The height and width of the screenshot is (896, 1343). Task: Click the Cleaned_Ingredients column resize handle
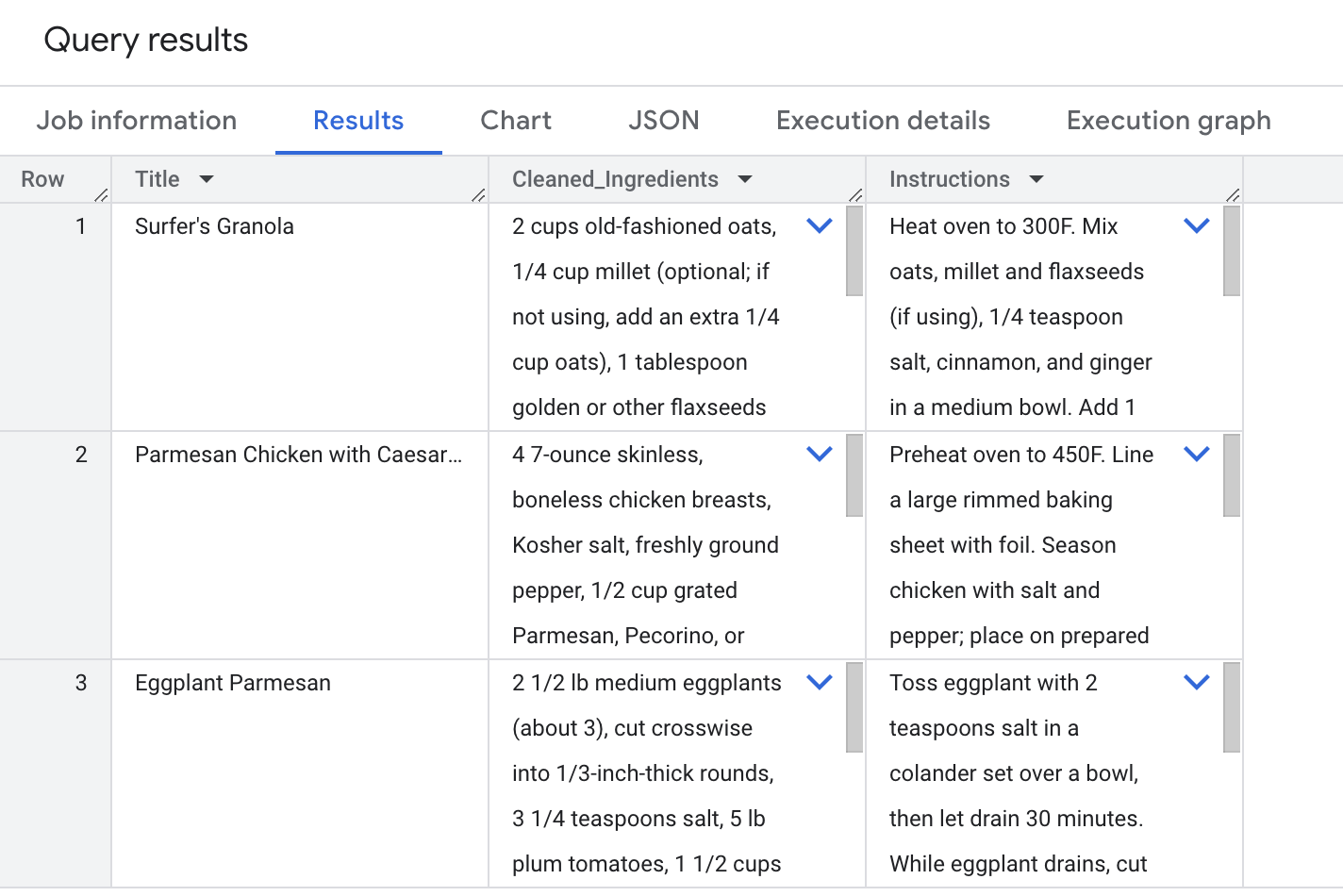point(856,194)
